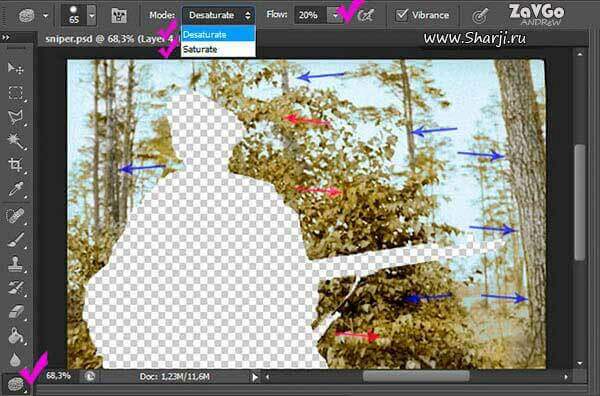Click the Flow 20% input field
Image resolution: width=600 pixels, height=396 pixels.
click(310, 15)
